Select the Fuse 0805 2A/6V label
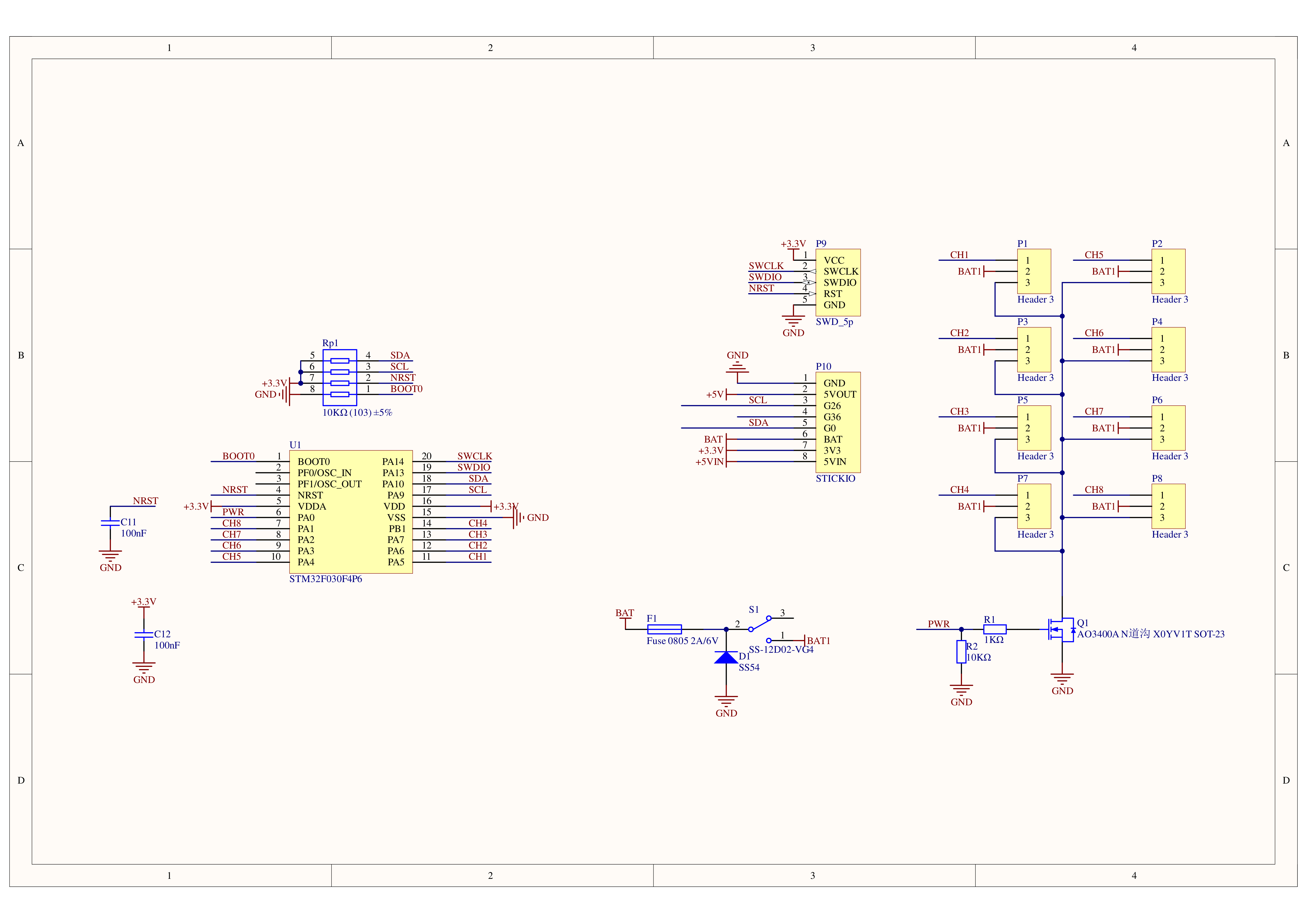The height and width of the screenshot is (924, 1308). click(682, 641)
